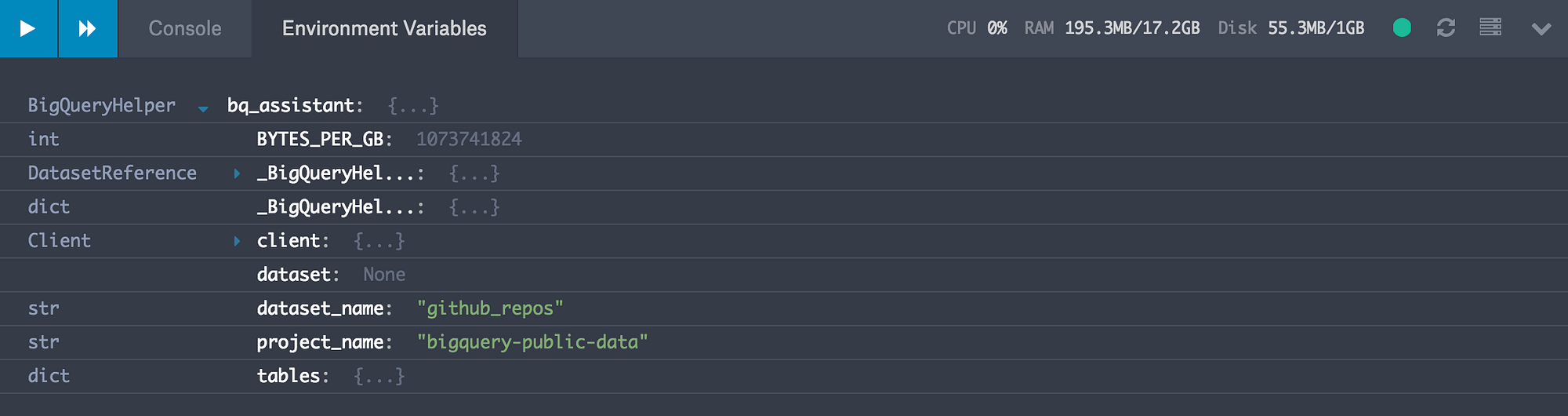The width and height of the screenshot is (1568, 416).
Task: Select the "bigquery-public-data" string value
Action: click(532, 342)
